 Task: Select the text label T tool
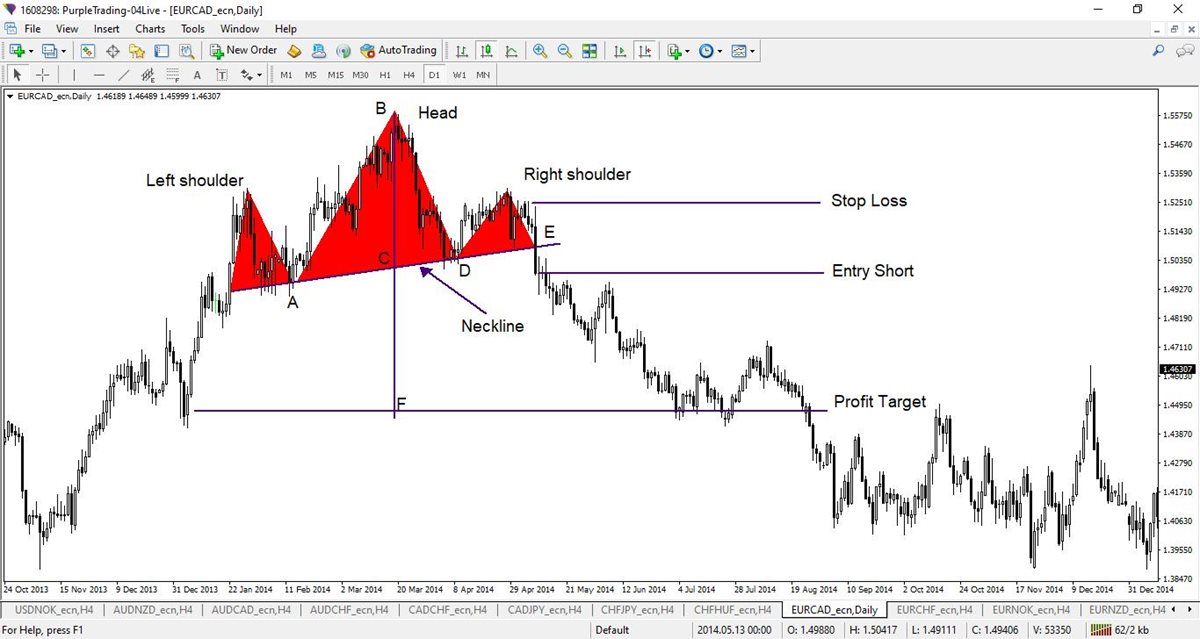coord(221,75)
